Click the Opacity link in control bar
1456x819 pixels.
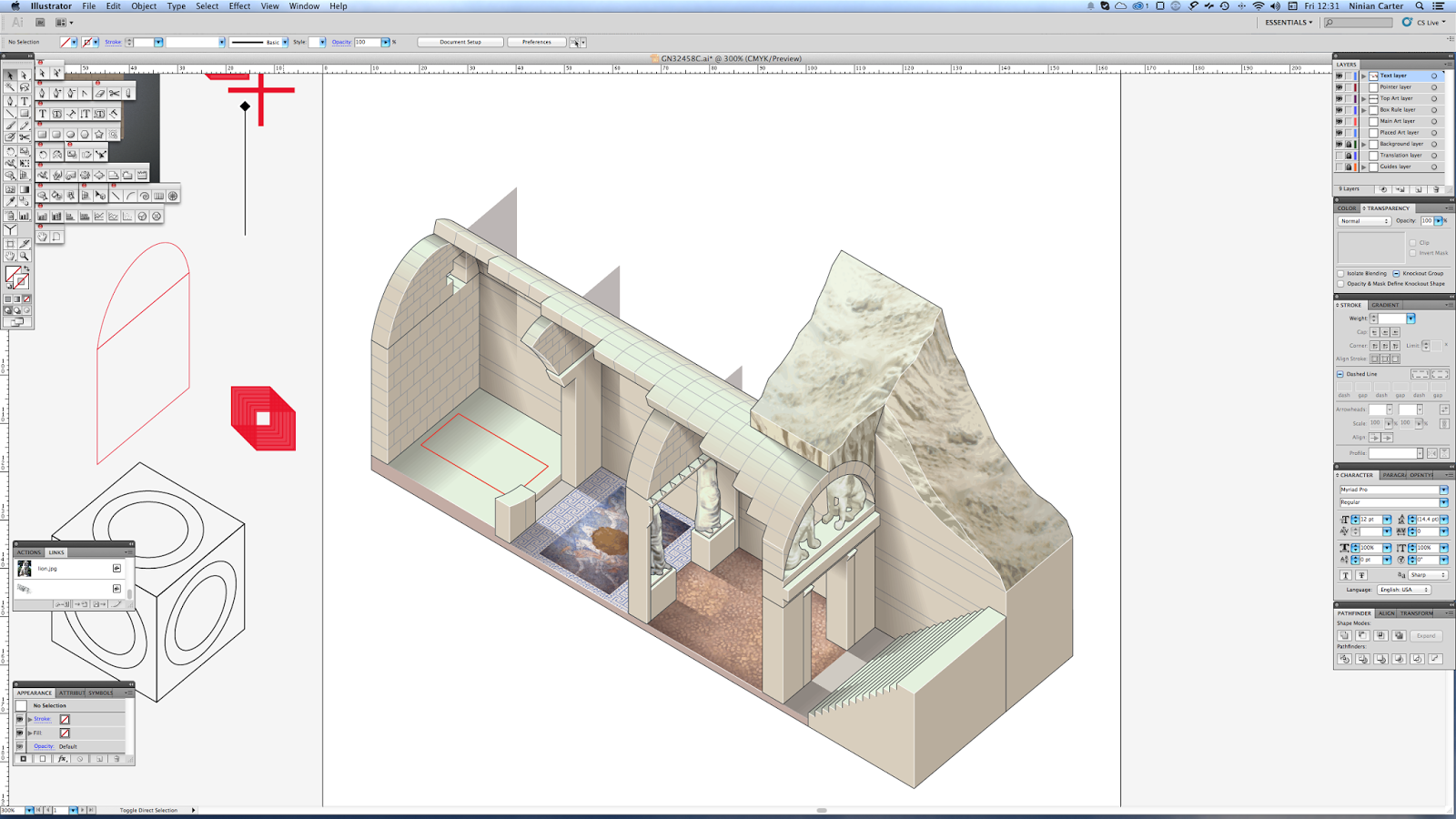click(341, 42)
